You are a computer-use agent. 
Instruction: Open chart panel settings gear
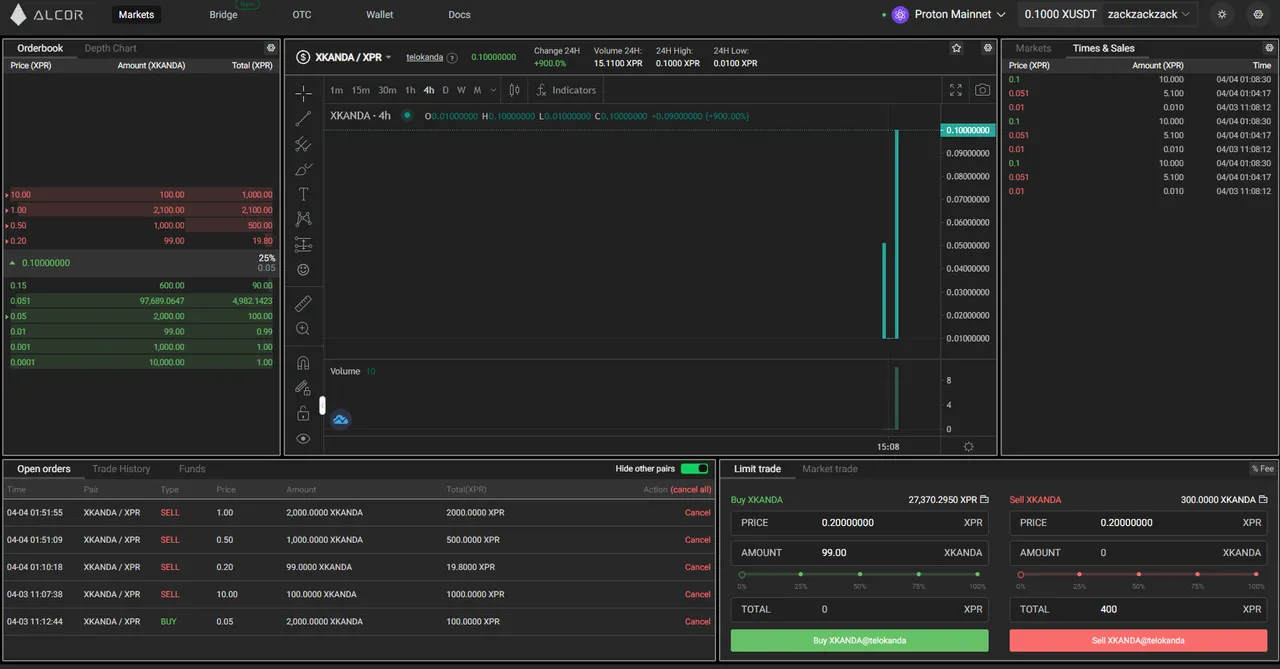(988, 48)
